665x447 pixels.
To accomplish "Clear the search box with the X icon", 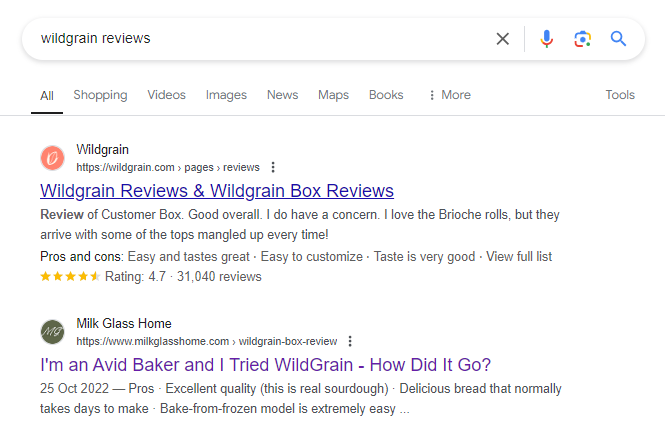I will (503, 39).
